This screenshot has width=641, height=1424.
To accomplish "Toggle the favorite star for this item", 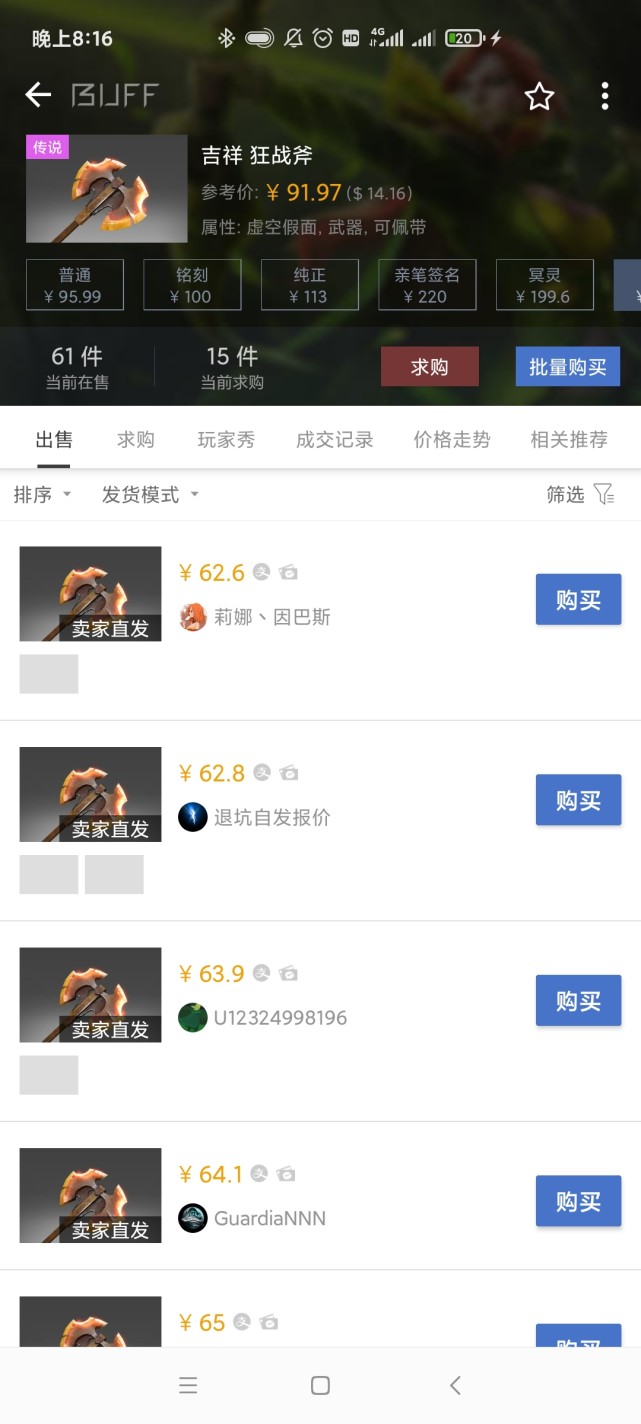I will pos(539,95).
